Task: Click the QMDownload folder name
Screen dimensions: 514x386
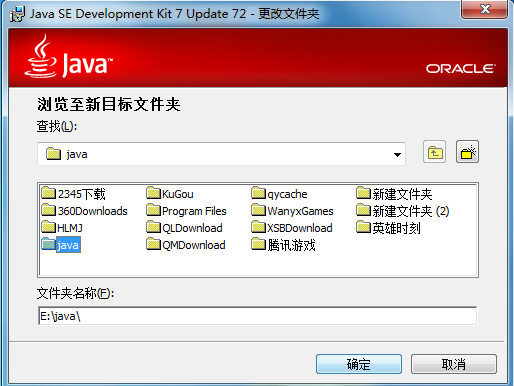Action: coord(194,245)
